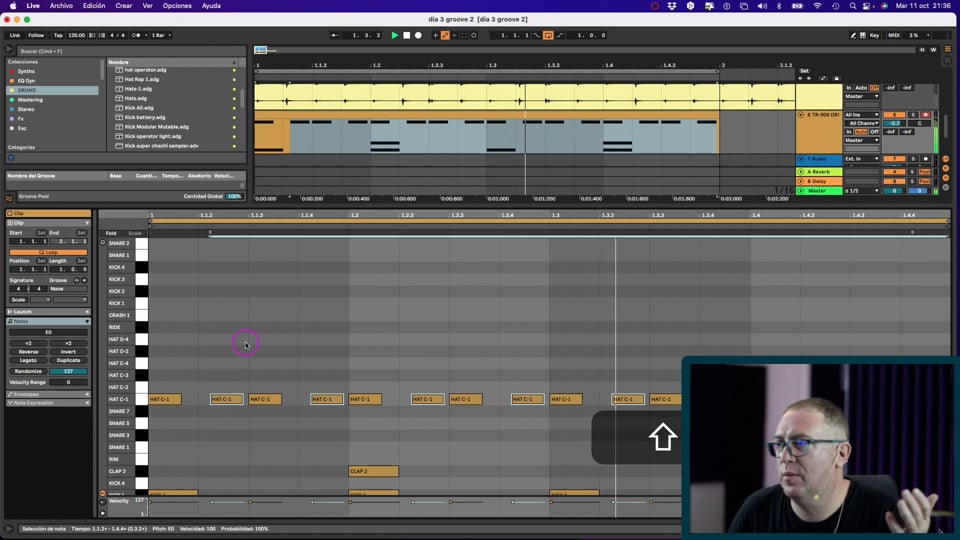The height and width of the screenshot is (540, 960).
Task: Click the Reverse notes button
Action: (28, 352)
